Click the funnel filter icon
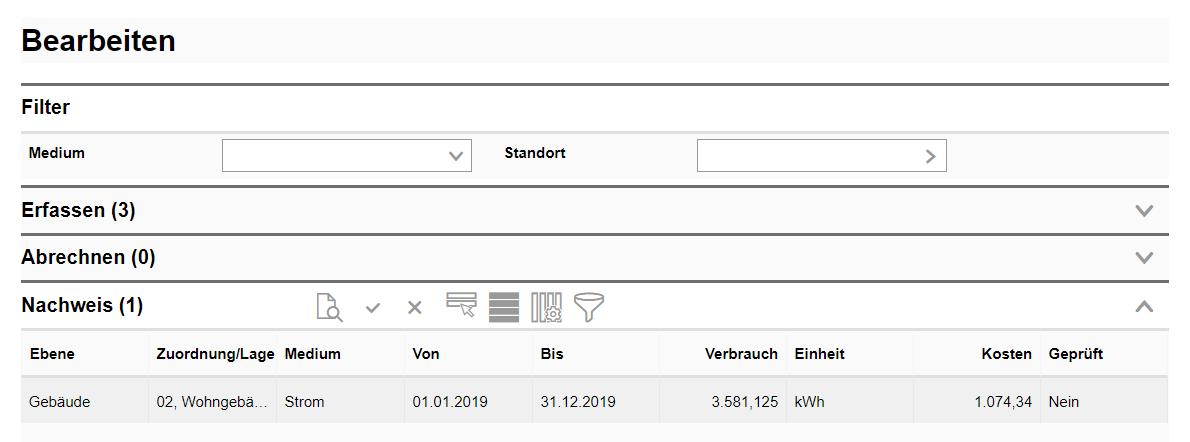The width and height of the screenshot is (1190, 442). [x=589, y=307]
